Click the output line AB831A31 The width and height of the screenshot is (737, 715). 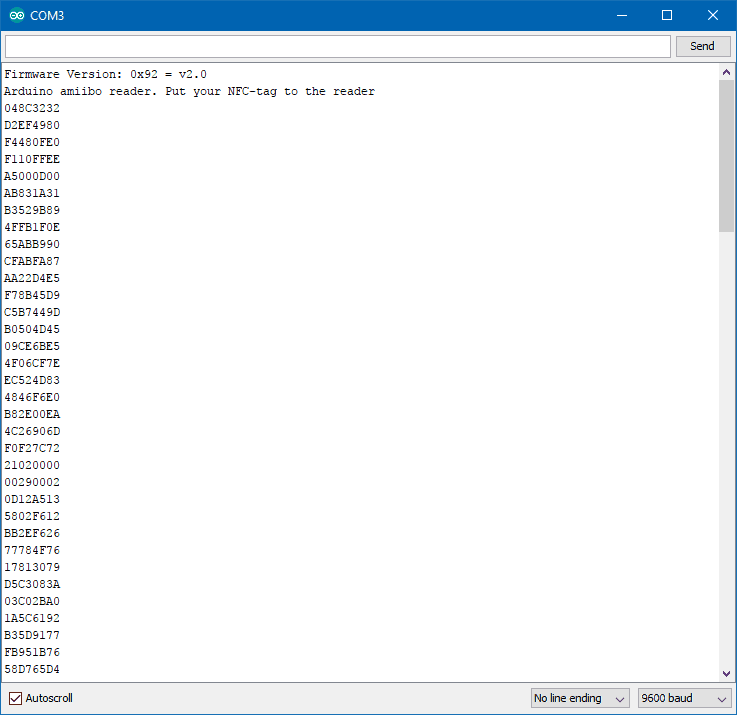pyautogui.click(x=32, y=193)
